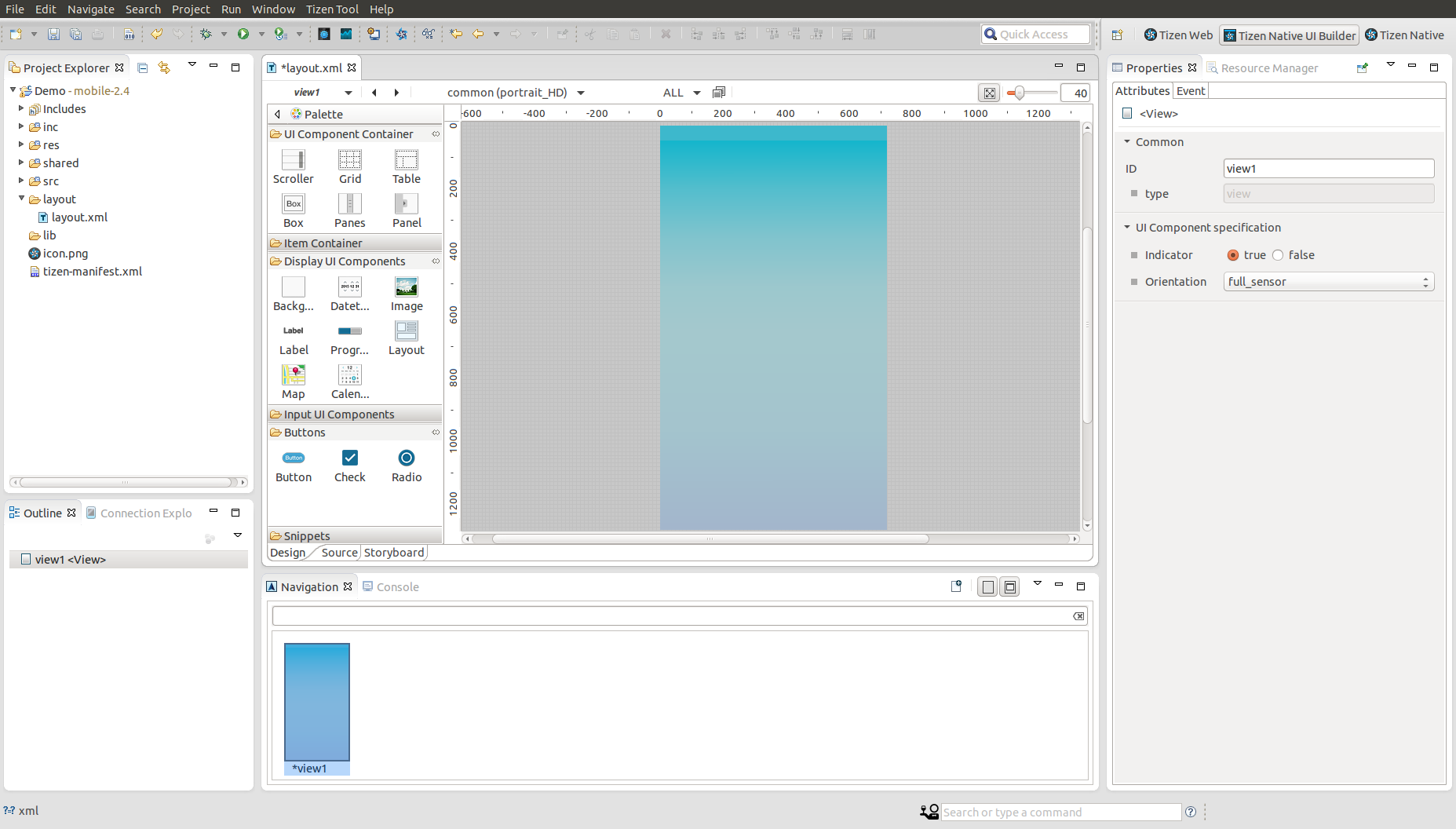Open the Orientation full_sensor dropdown
This screenshot has height=829, width=1456.
coord(1328,282)
